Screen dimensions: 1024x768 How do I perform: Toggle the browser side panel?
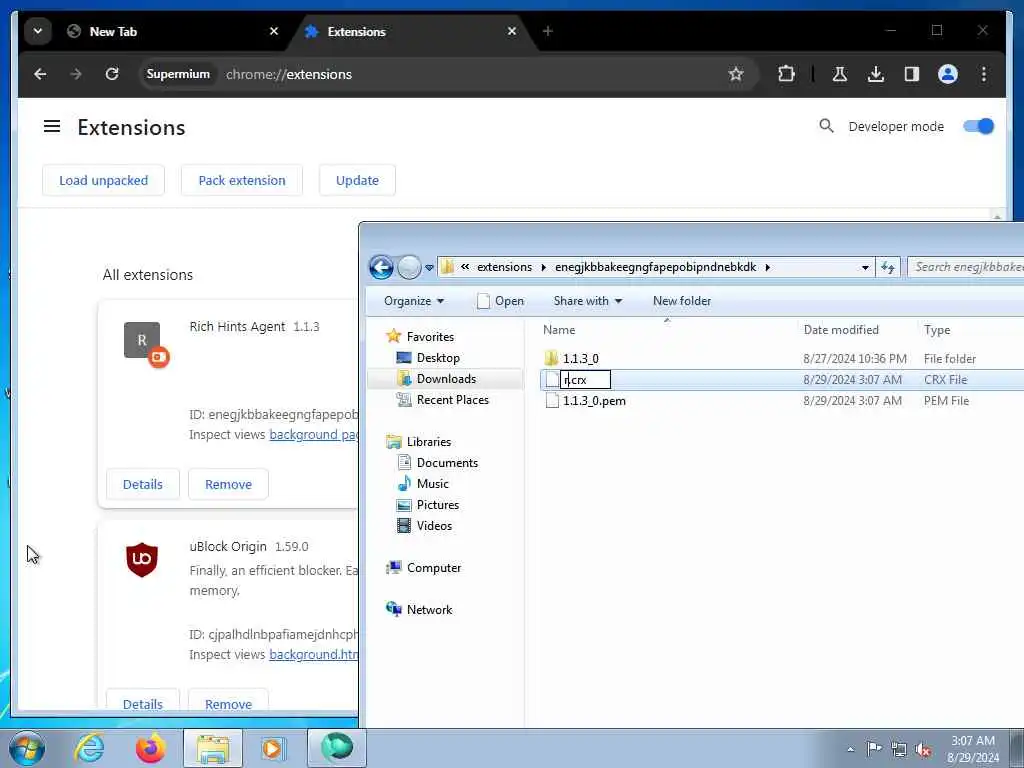[x=912, y=74]
